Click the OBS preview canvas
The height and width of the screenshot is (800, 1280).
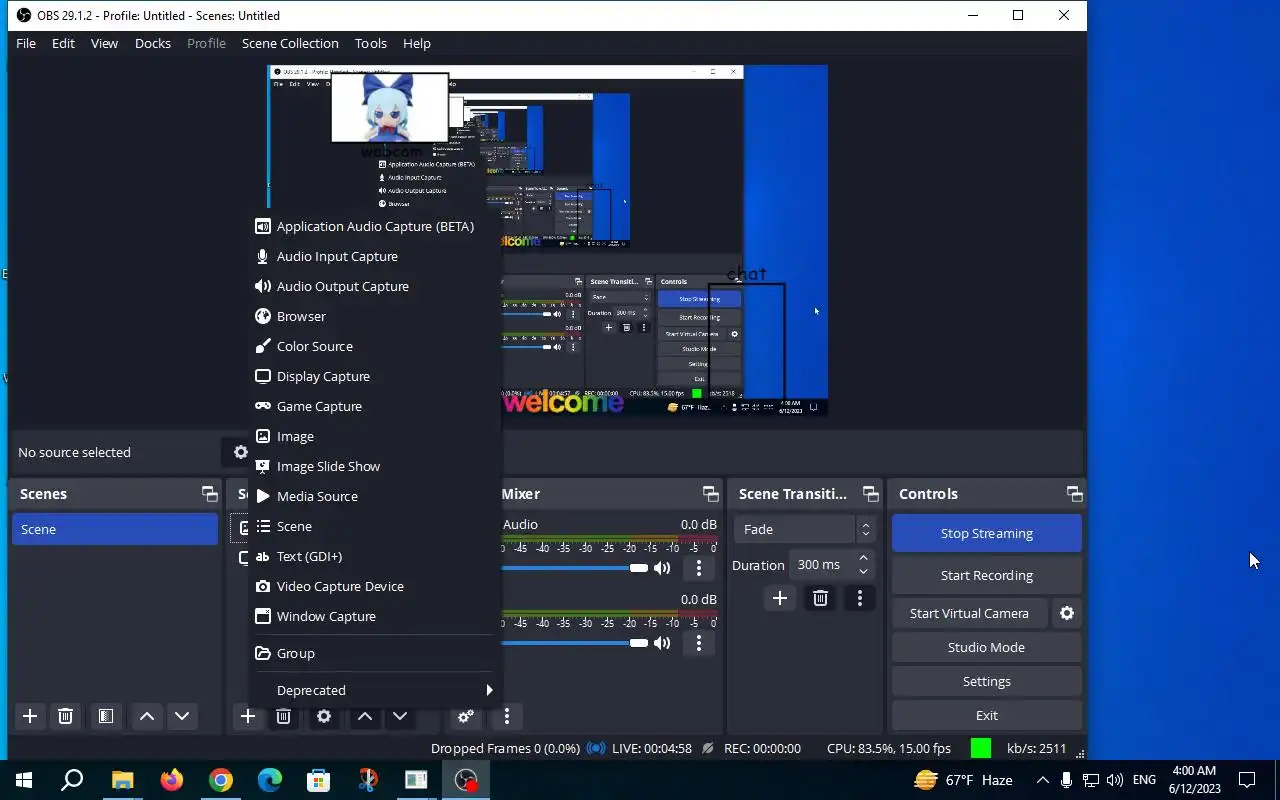click(x=547, y=240)
